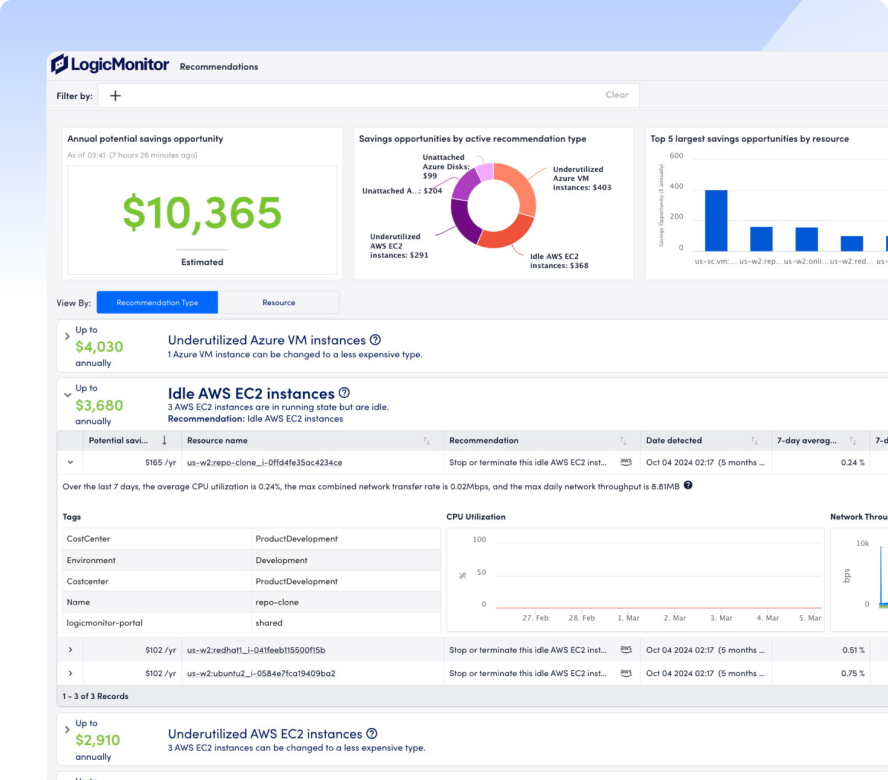The width and height of the screenshot is (888, 780).
Task: Open the us-w2:ubuntu2 resource link
Action: pyautogui.click(x=261, y=673)
